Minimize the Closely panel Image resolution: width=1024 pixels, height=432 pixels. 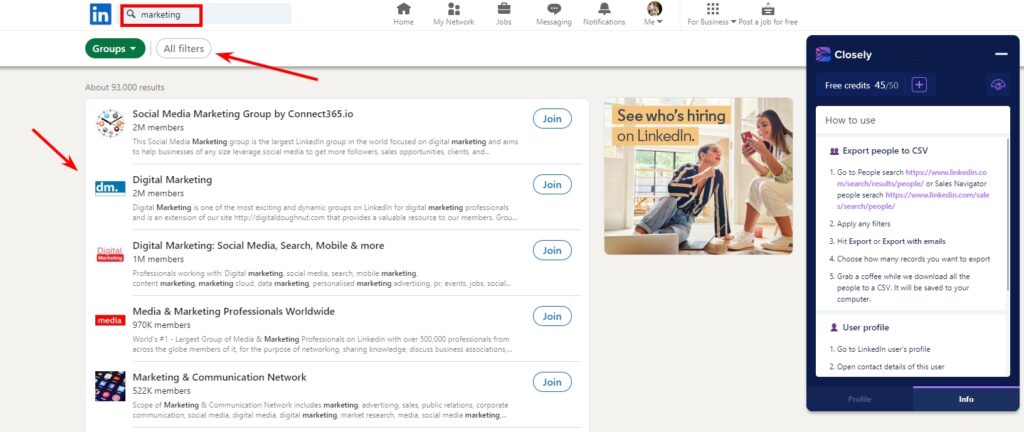click(1000, 55)
